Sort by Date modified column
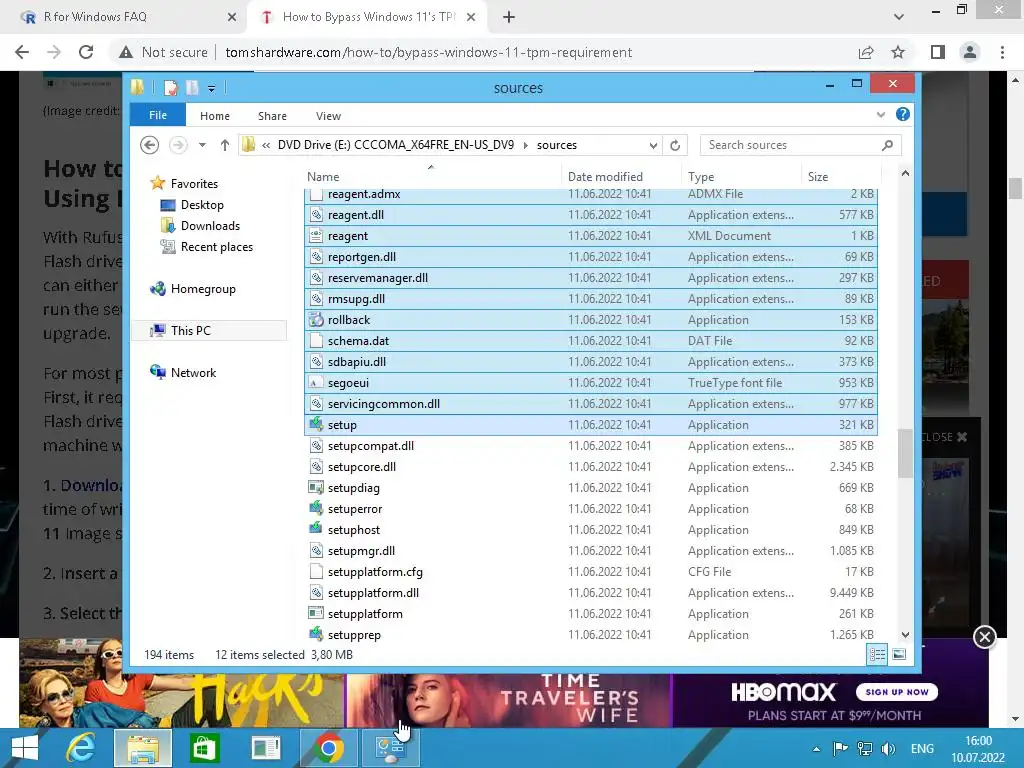 622,176
